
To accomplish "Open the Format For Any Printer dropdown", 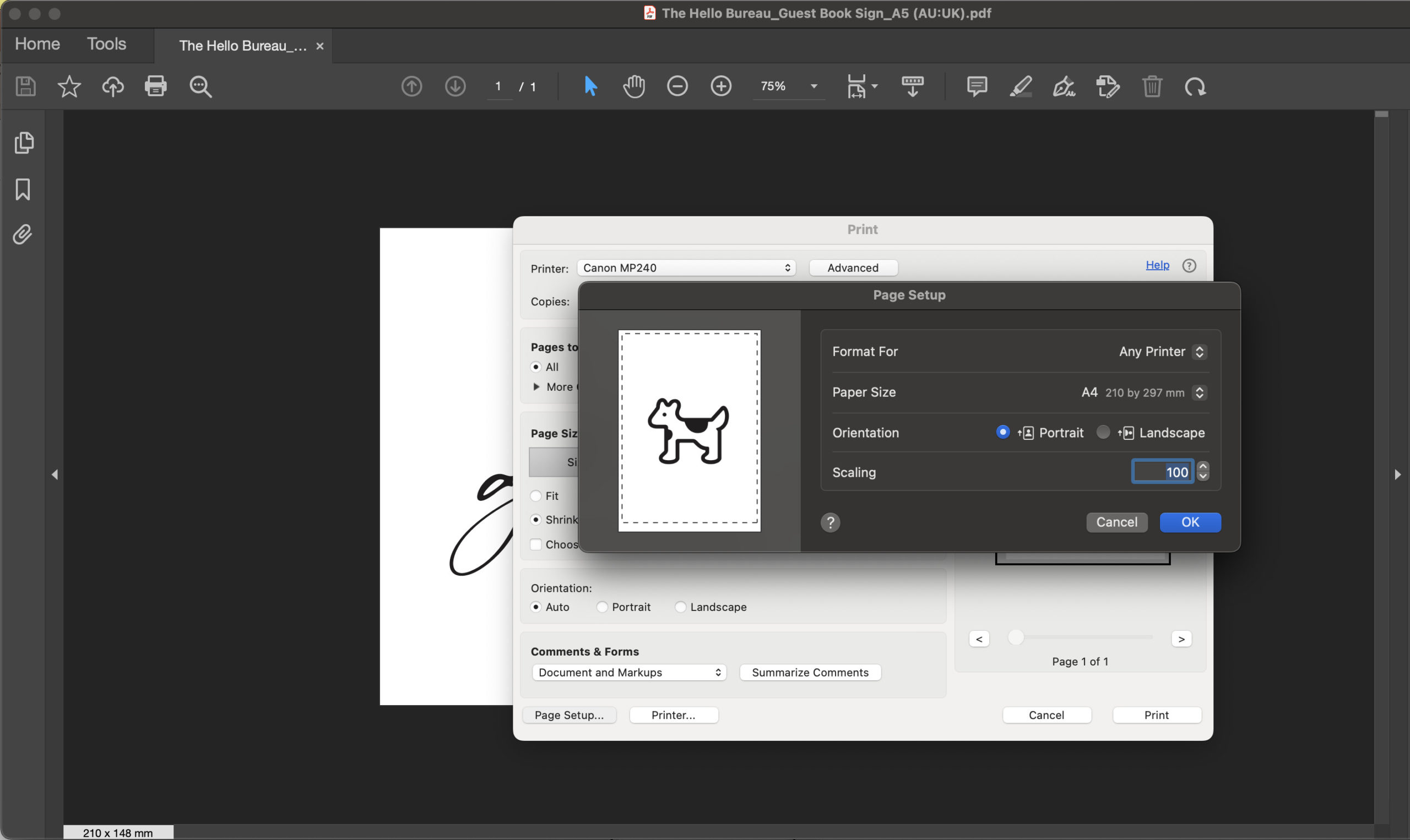I will (x=1200, y=351).
